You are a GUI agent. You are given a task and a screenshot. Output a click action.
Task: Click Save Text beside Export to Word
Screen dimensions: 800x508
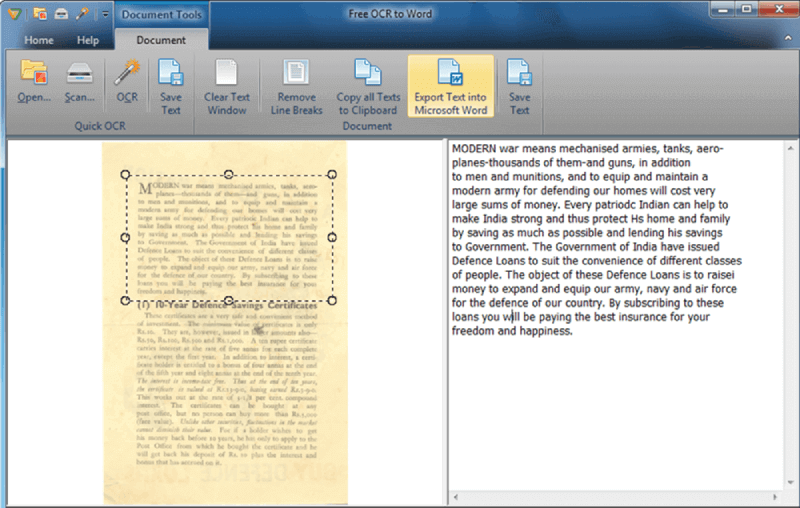[x=519, y=85]
